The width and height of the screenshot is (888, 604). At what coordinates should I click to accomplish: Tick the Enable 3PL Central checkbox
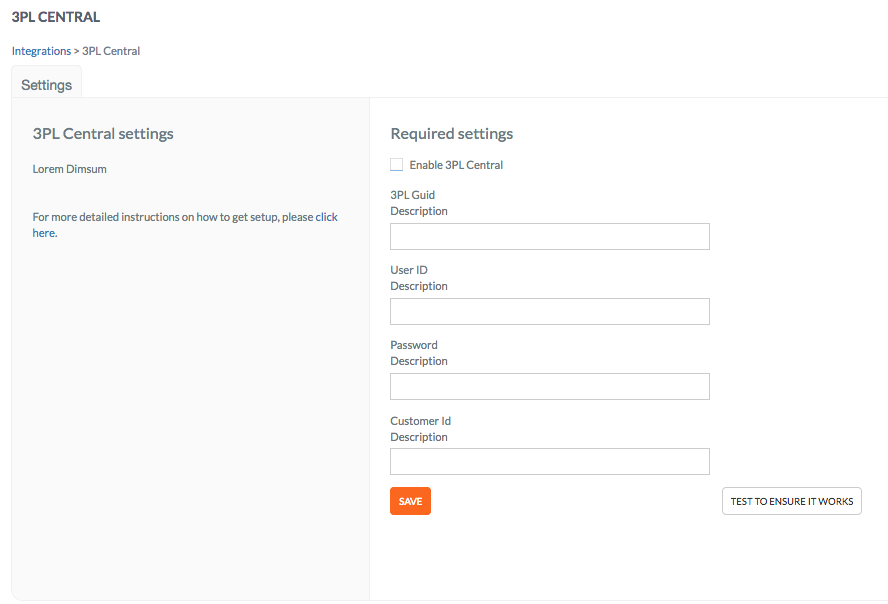[x=396, y=165]
